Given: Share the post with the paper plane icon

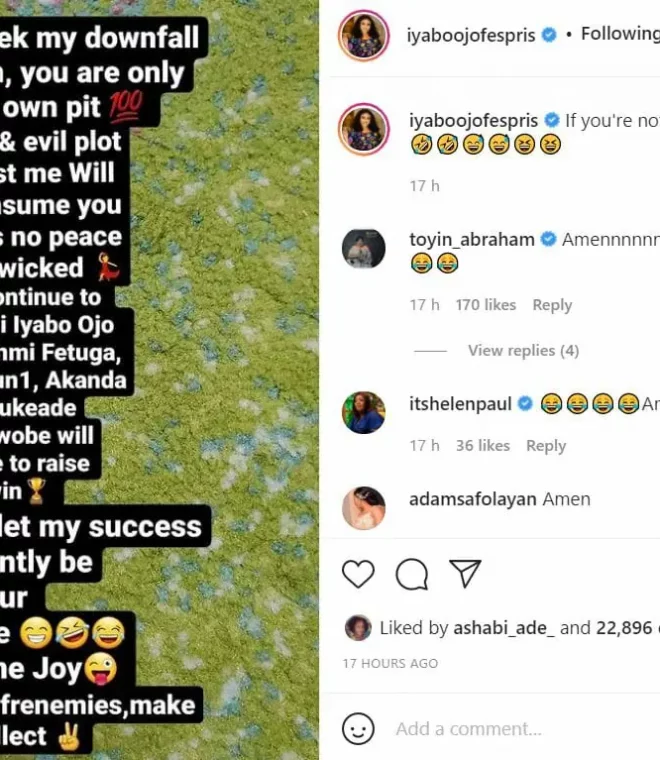Looking at the screenshot, I should click(x=465, y=573).
